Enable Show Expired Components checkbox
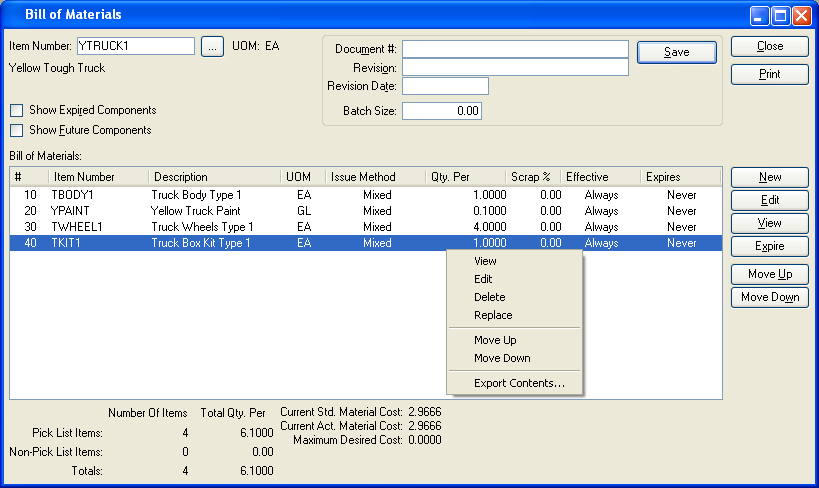The image size is (819, 488). click(x=16, y=110)
